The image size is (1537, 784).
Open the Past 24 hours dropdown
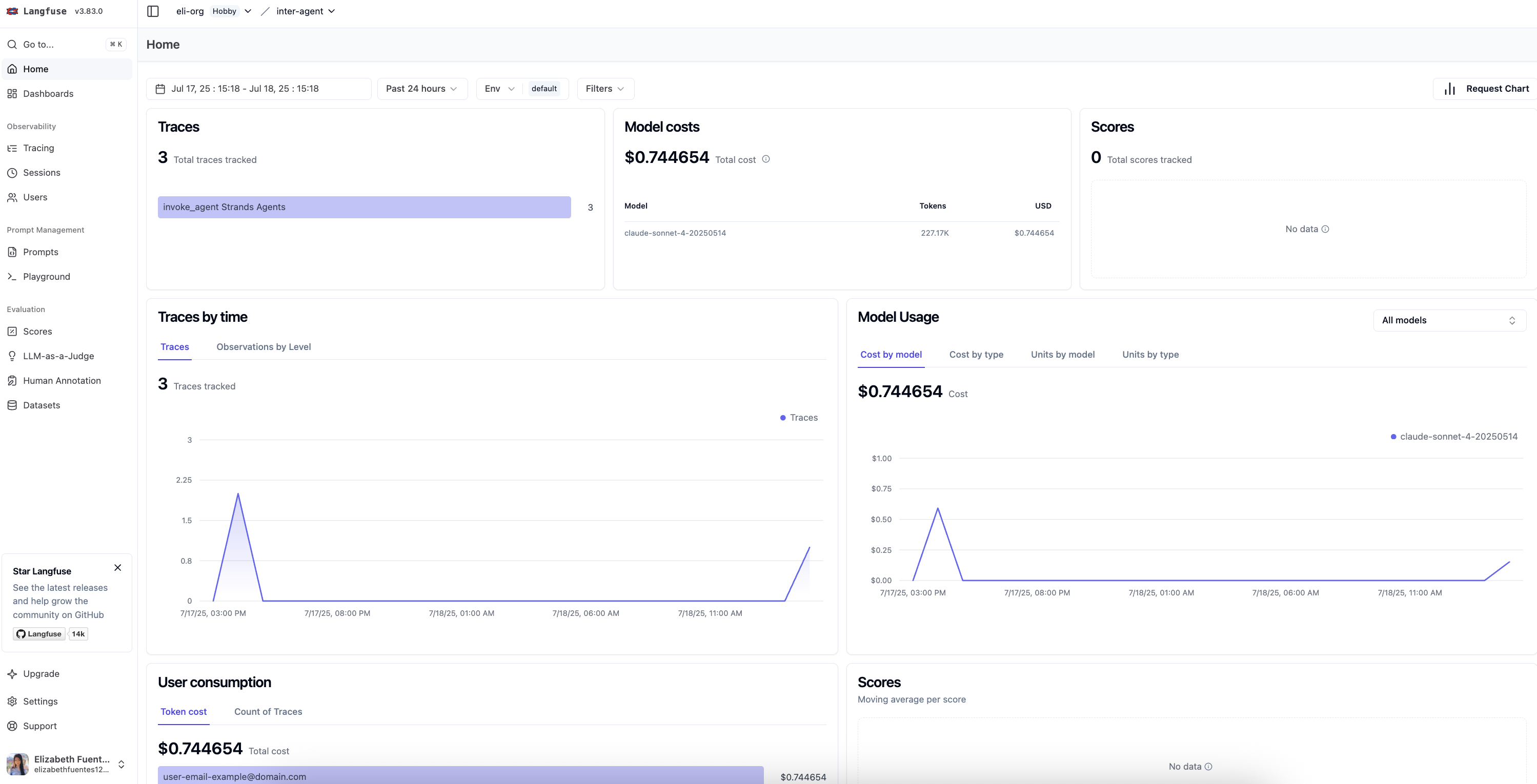point(422,89)
